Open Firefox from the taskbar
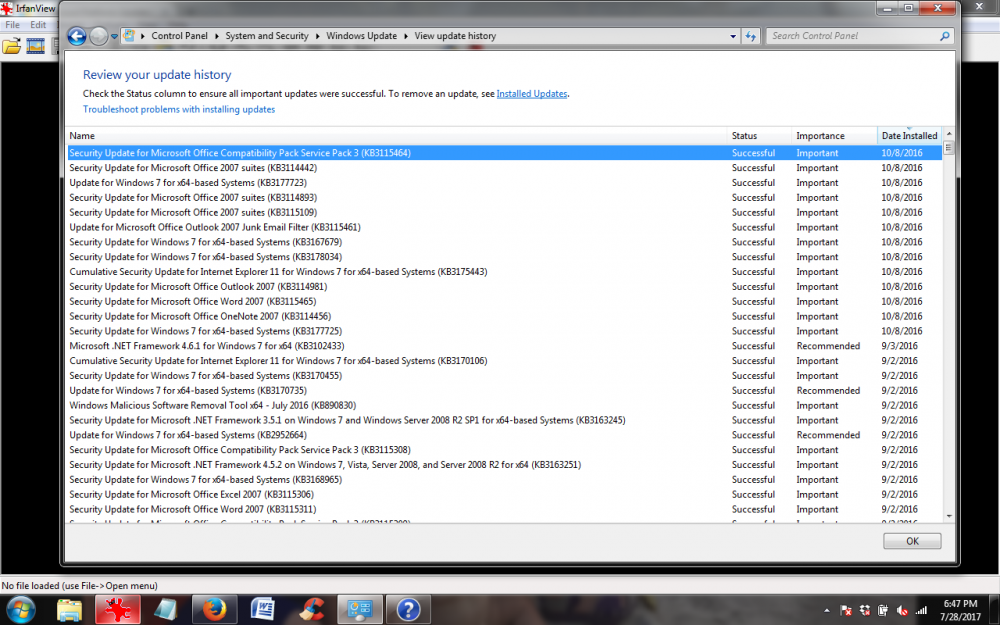1000x625 pixels. (214, 608)
